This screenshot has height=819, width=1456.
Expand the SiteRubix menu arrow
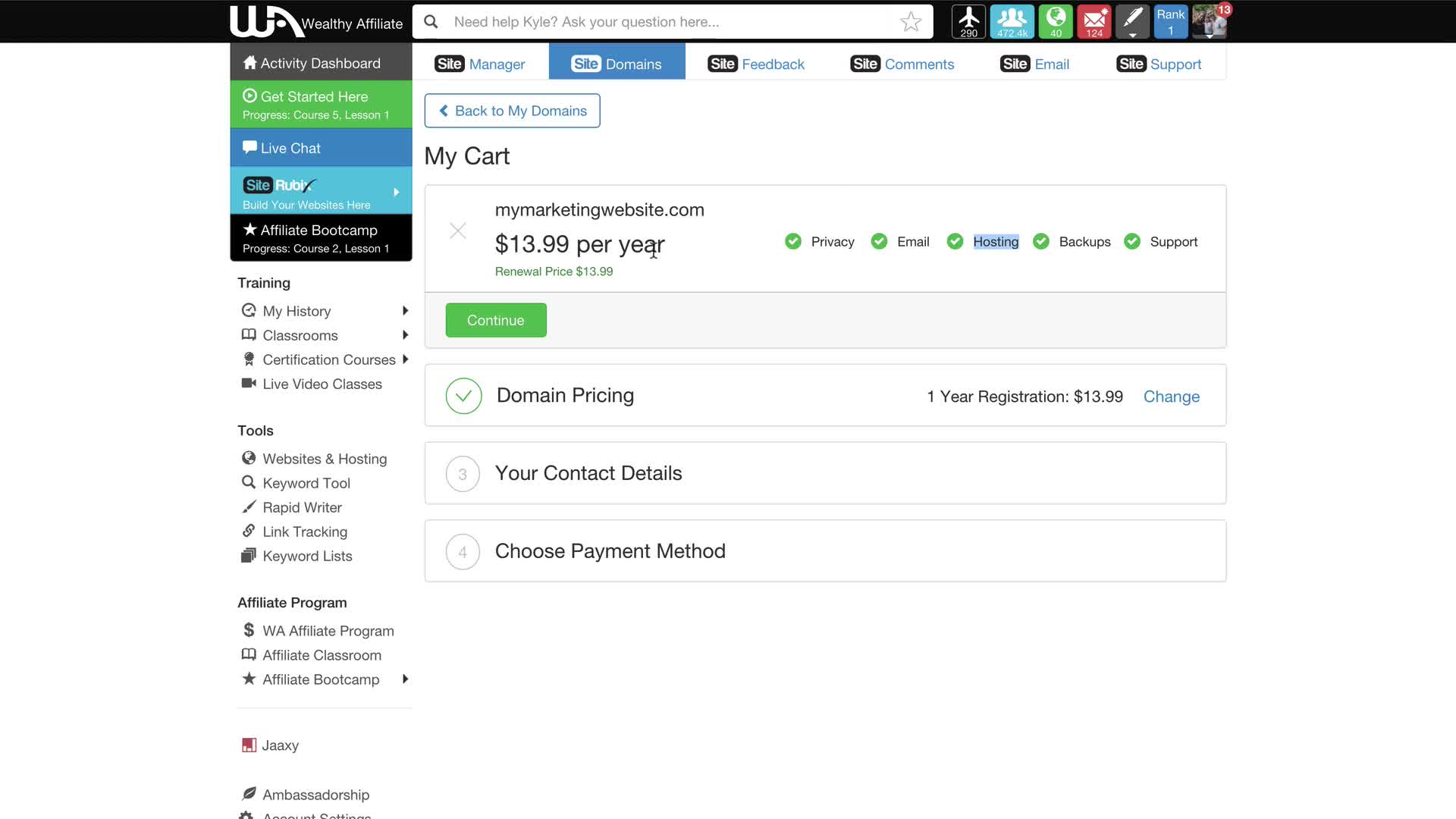coord(396,193)
